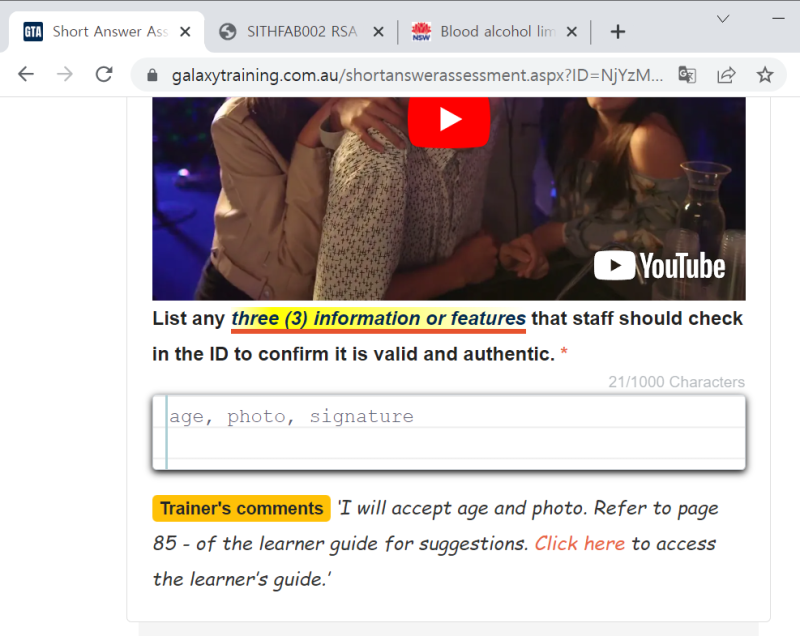Select the Short Answer Assessment tab
The width and height of the screenshot is (800, 636).
coord(106,32)
